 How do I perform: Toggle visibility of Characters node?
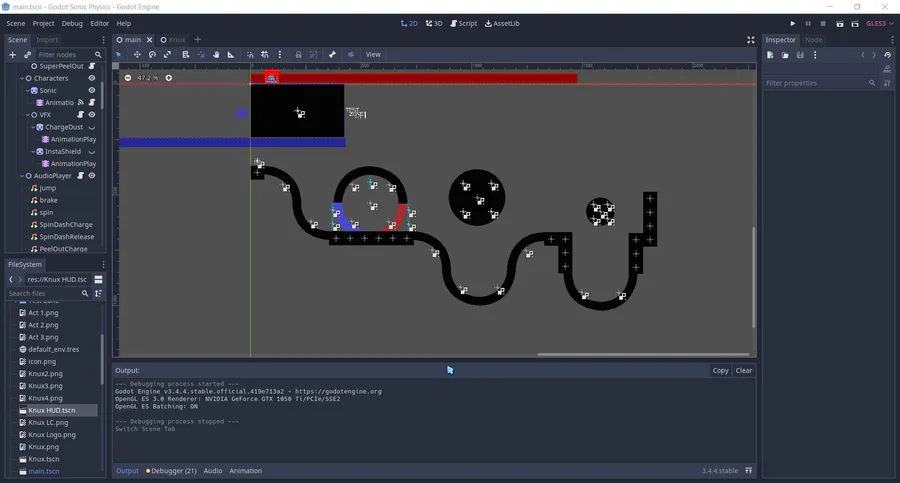pyautogui.click(x=92, y=78)
